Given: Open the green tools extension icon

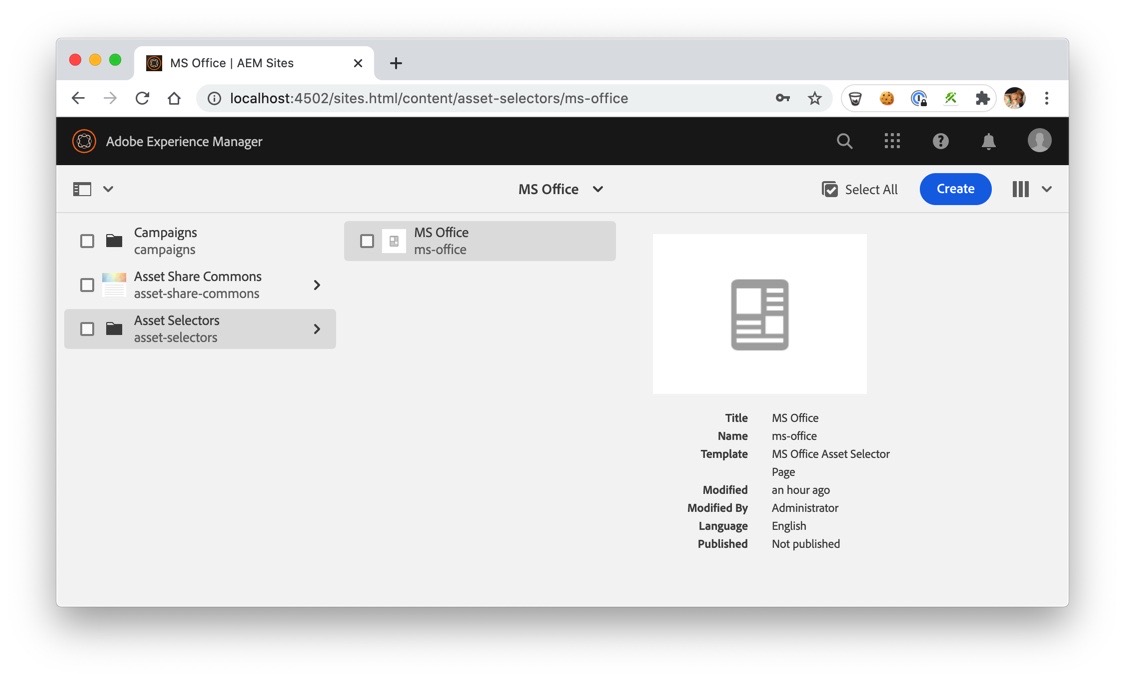Looking at the screenshot, I should (951, 98).
